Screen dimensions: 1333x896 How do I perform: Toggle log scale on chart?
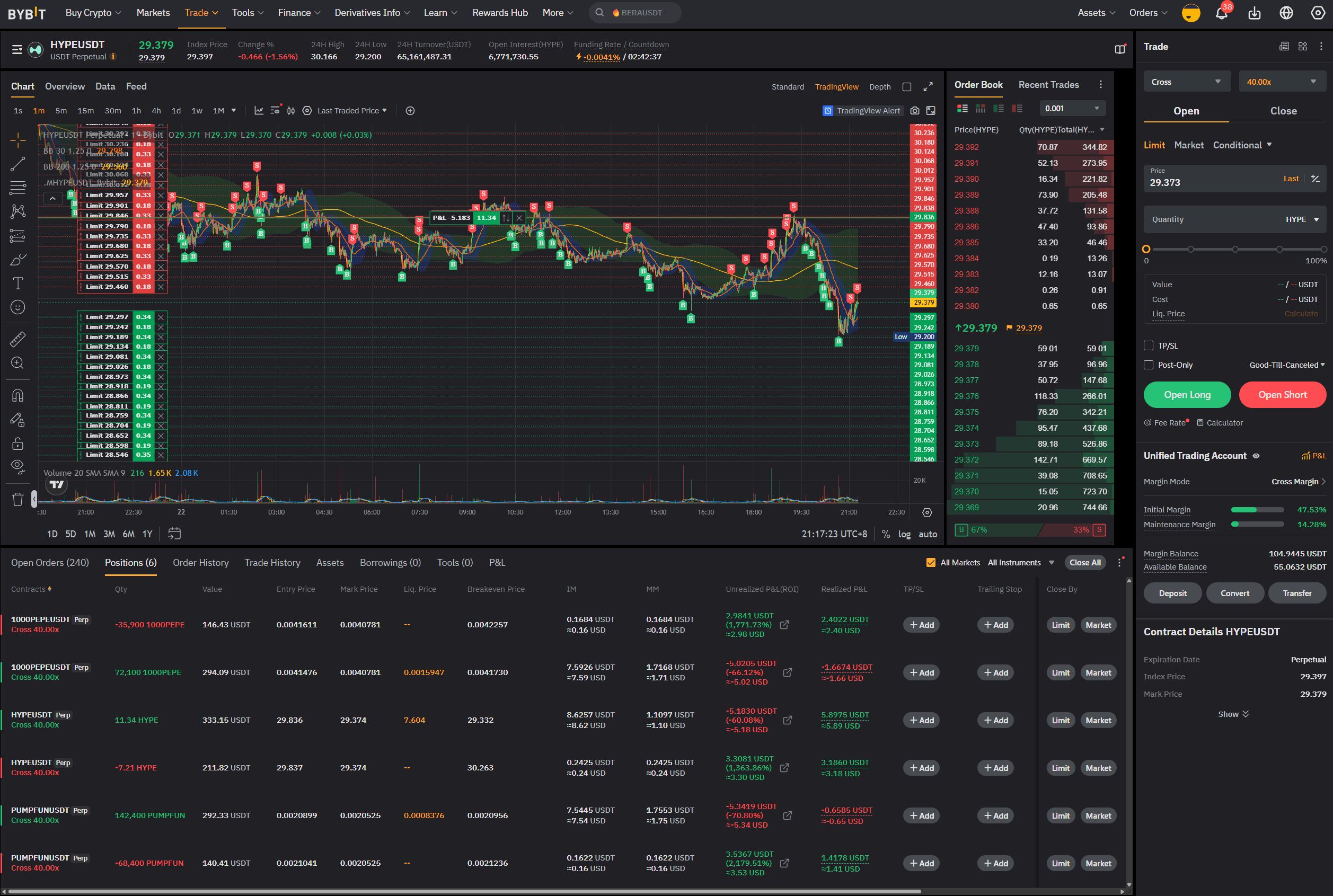point(904,534)
